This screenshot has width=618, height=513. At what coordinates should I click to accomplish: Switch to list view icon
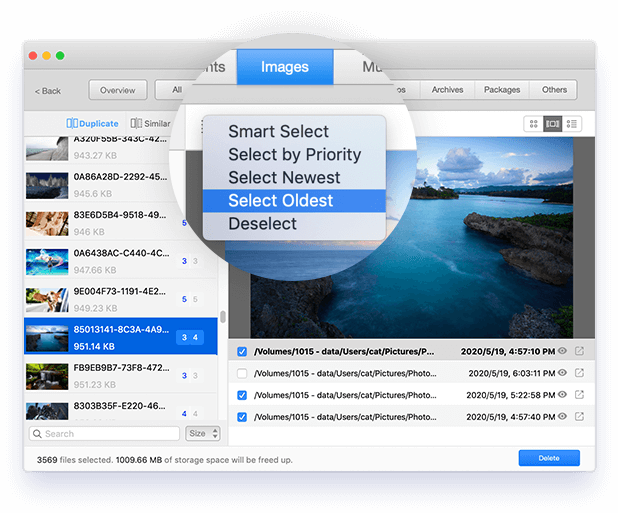[571, 124]
